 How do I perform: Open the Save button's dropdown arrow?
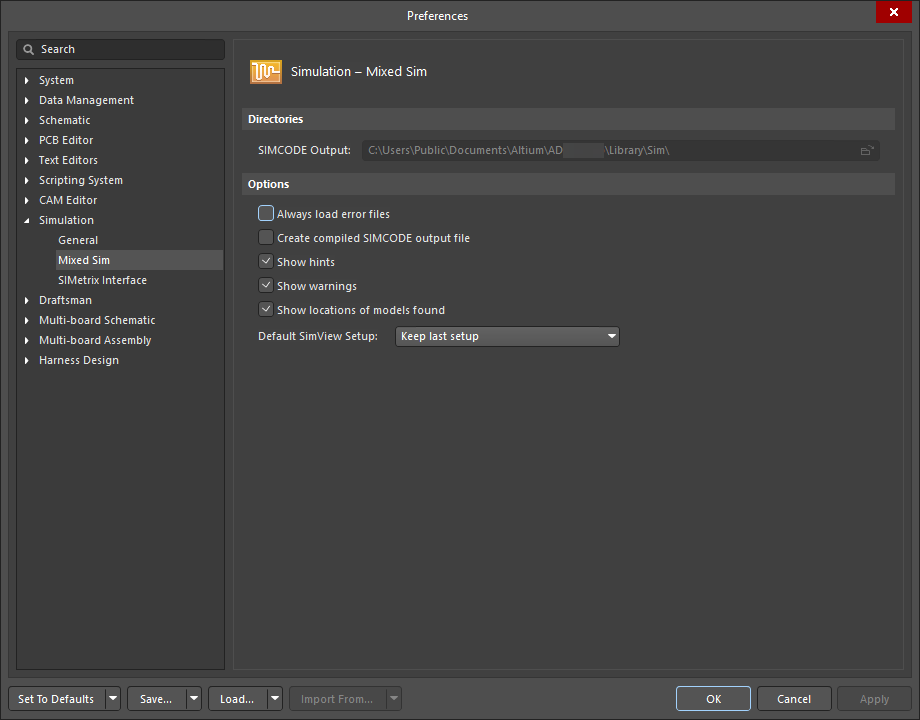point(192,698)
